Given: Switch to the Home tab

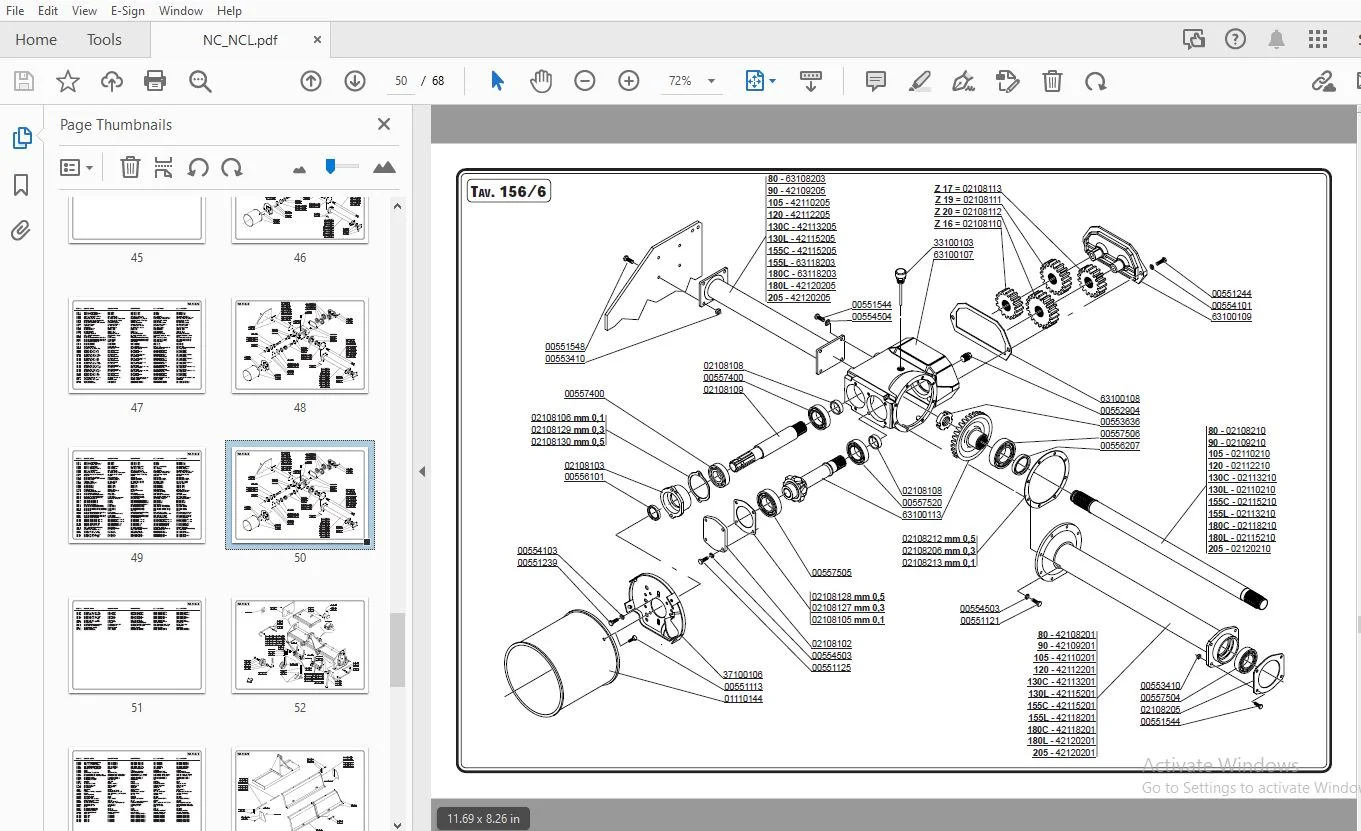Looking at the screenshot, I should pos(36,40).
